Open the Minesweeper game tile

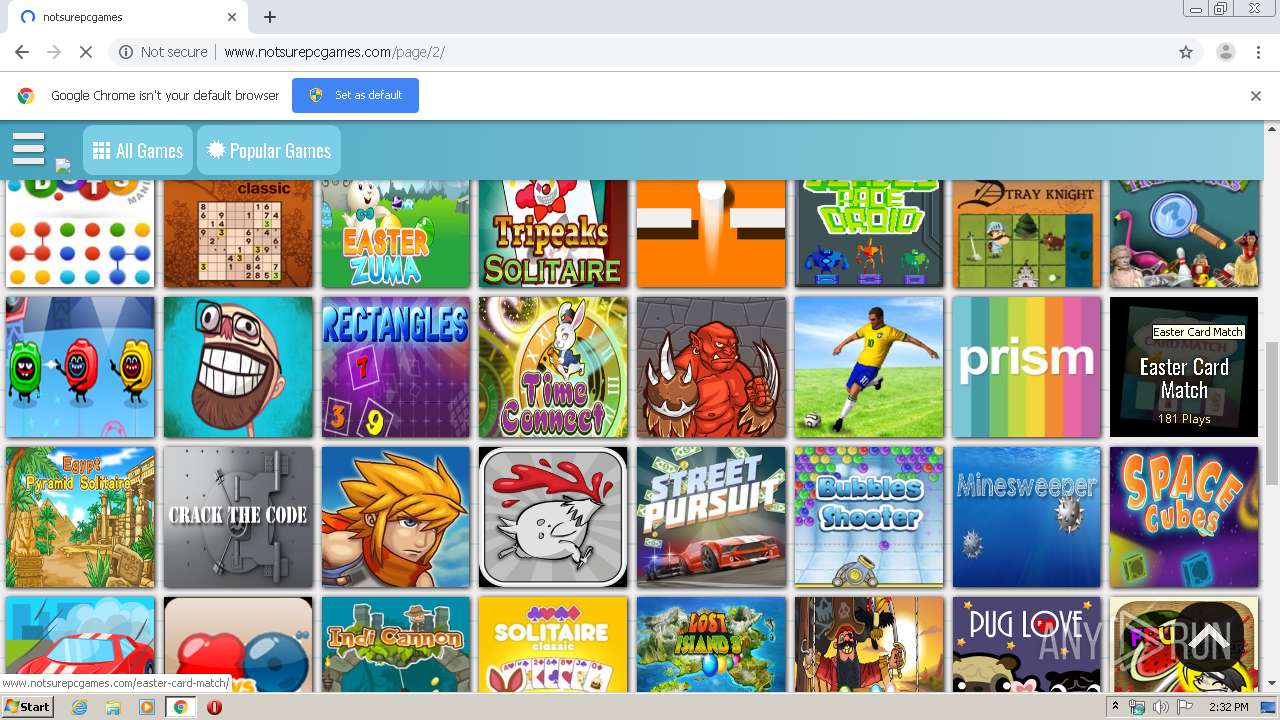1027,517
